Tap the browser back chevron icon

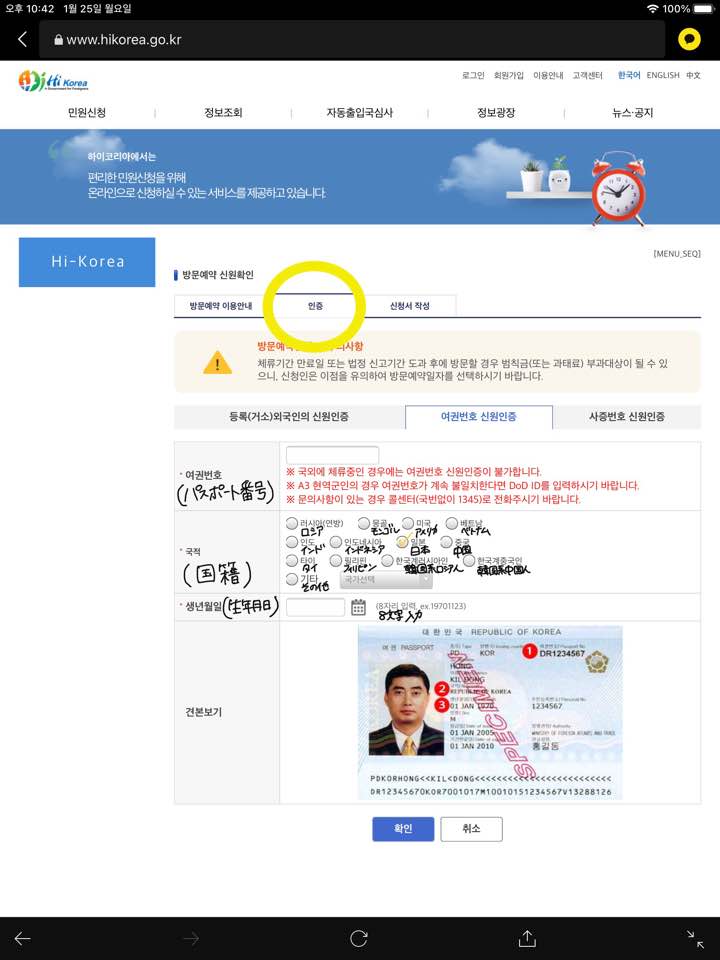coord(23,39)
